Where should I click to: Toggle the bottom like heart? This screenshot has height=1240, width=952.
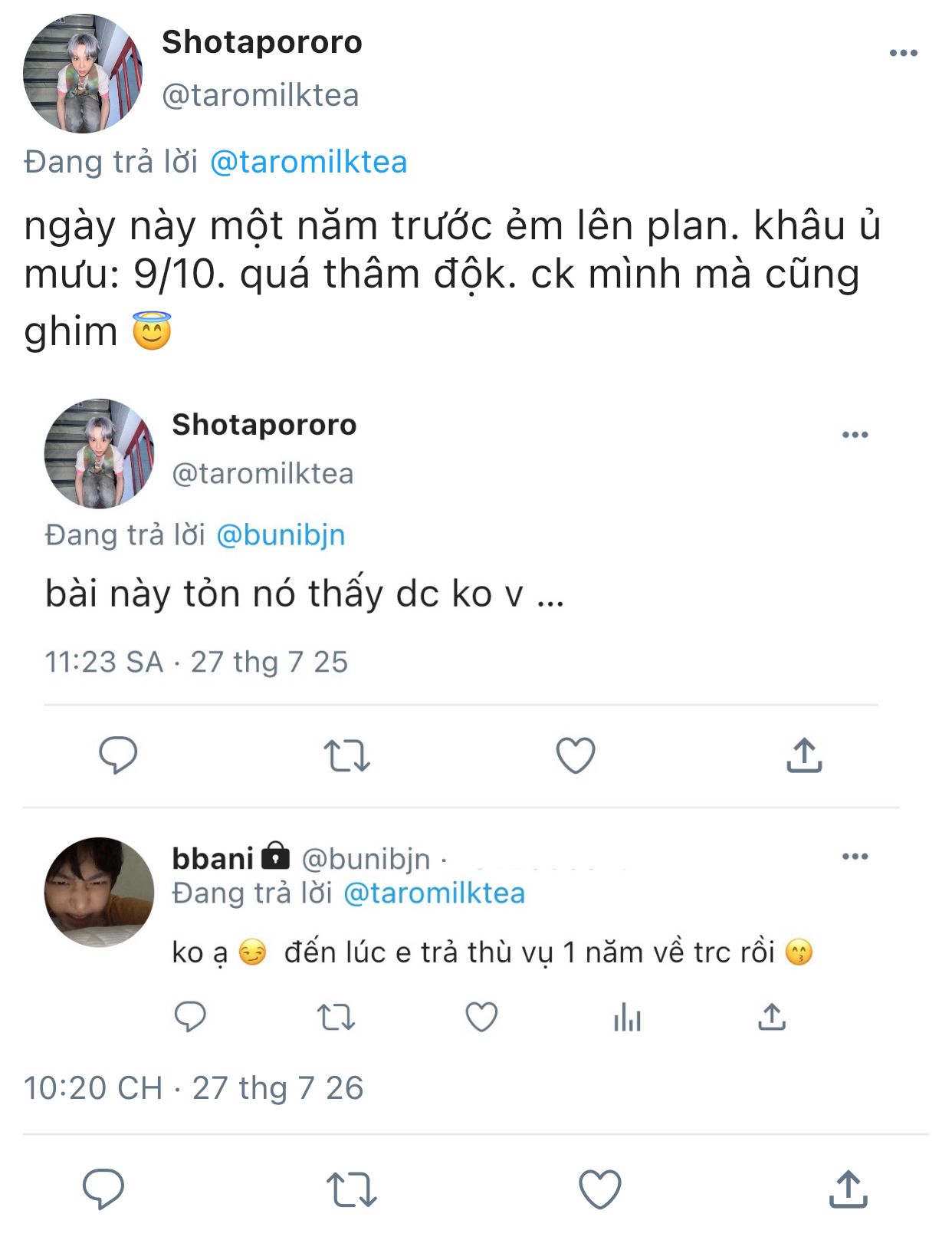pyautogui.click(x=599, y=1189)
